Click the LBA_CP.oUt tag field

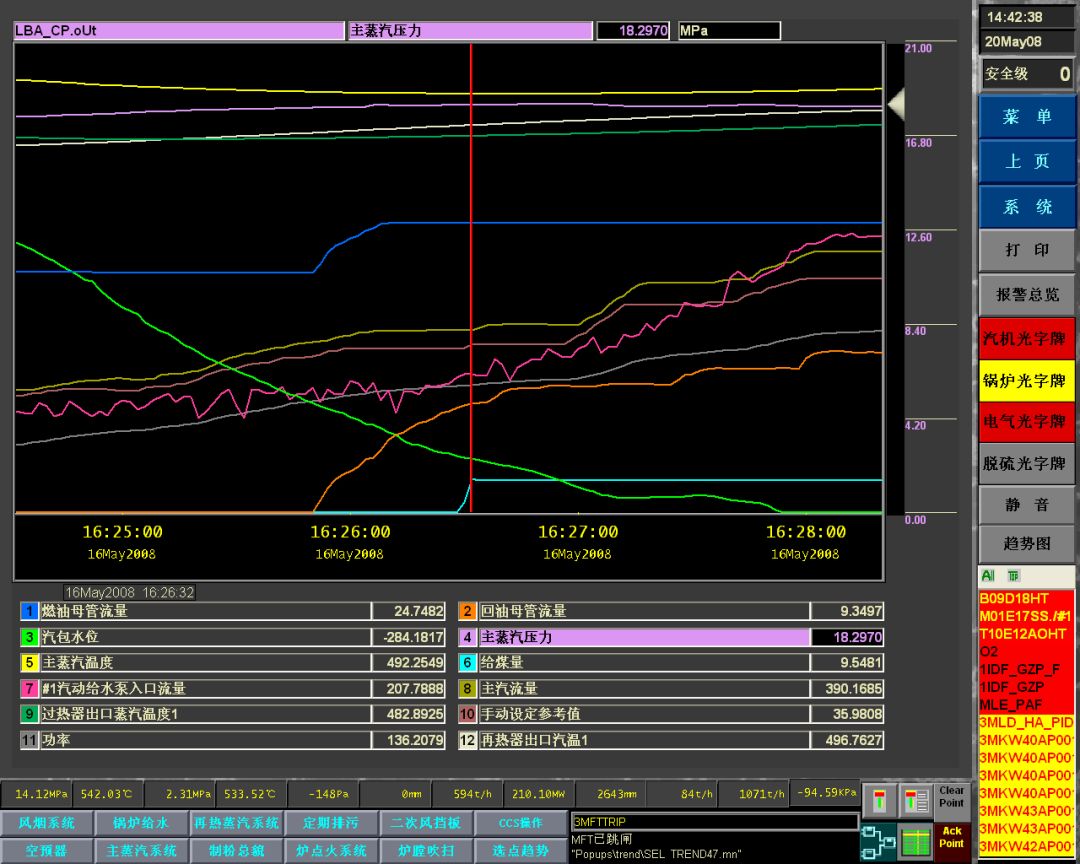178,30
